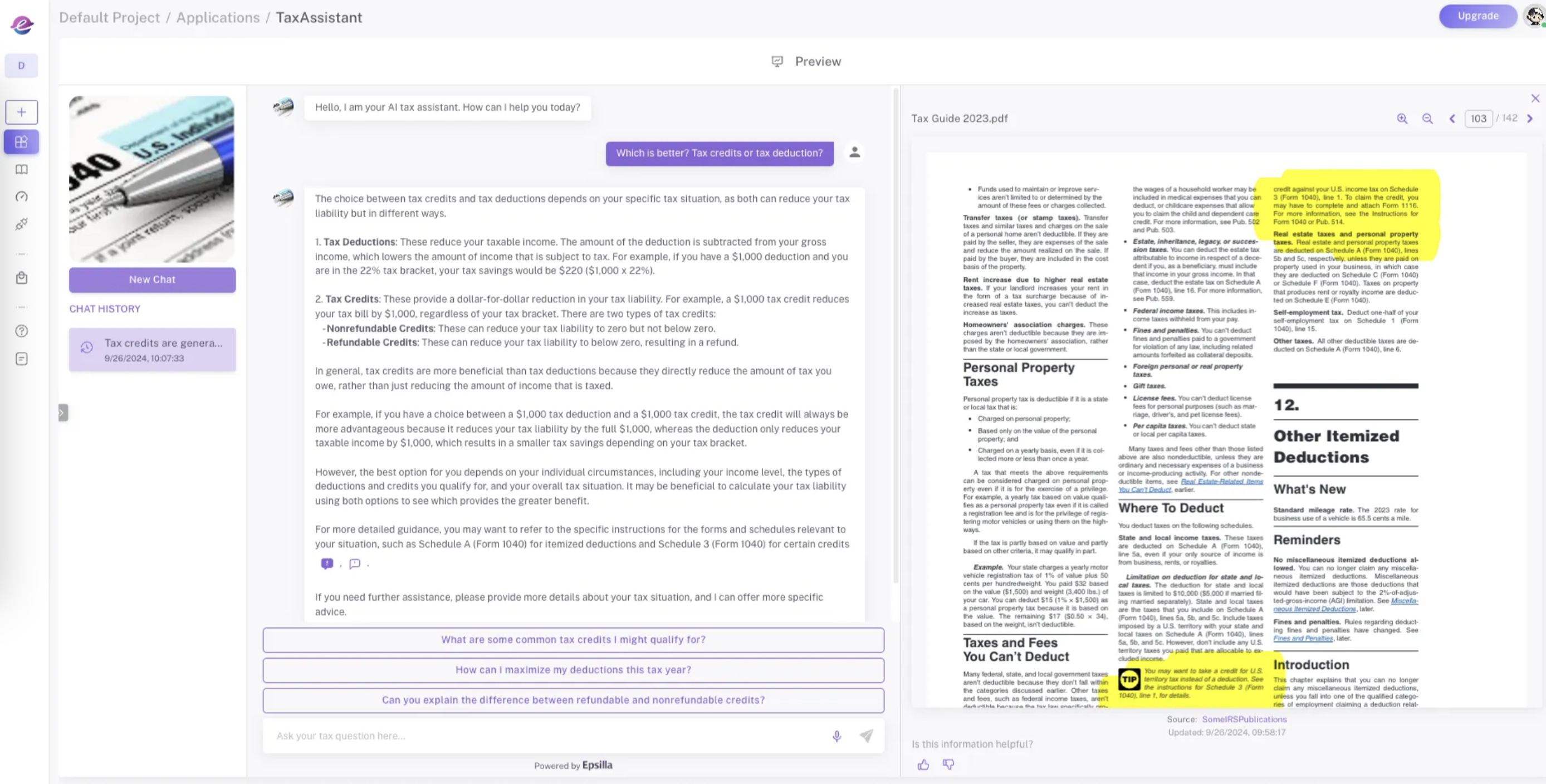The width and height of the screenshot is (1546, 784).
Task: Click the Upgrade button
Action: pyautogui.click(x=1477, y=16)
